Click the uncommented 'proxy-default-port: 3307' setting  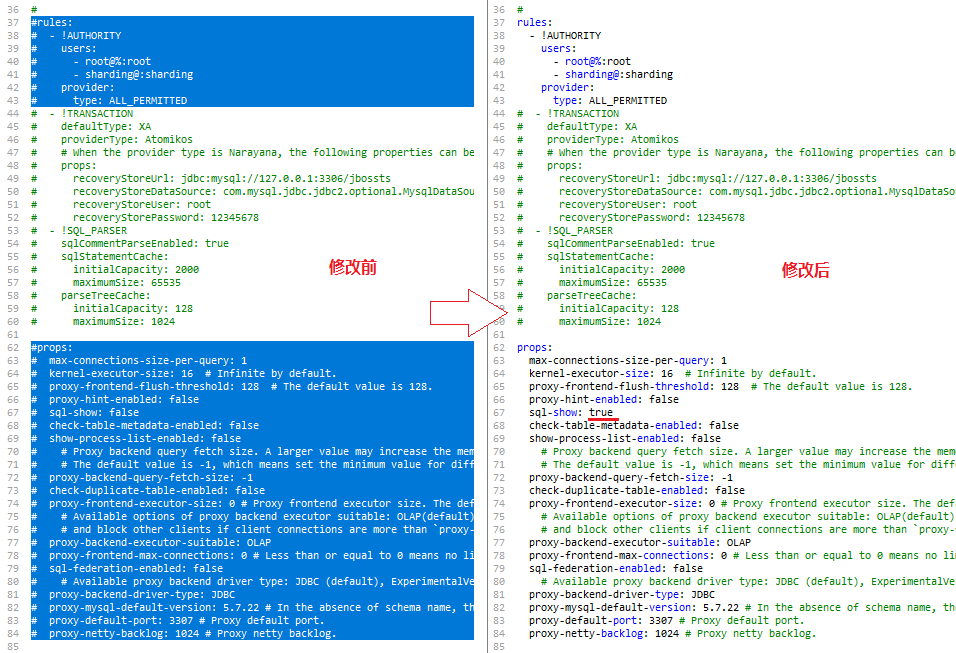tap(601, 621)
